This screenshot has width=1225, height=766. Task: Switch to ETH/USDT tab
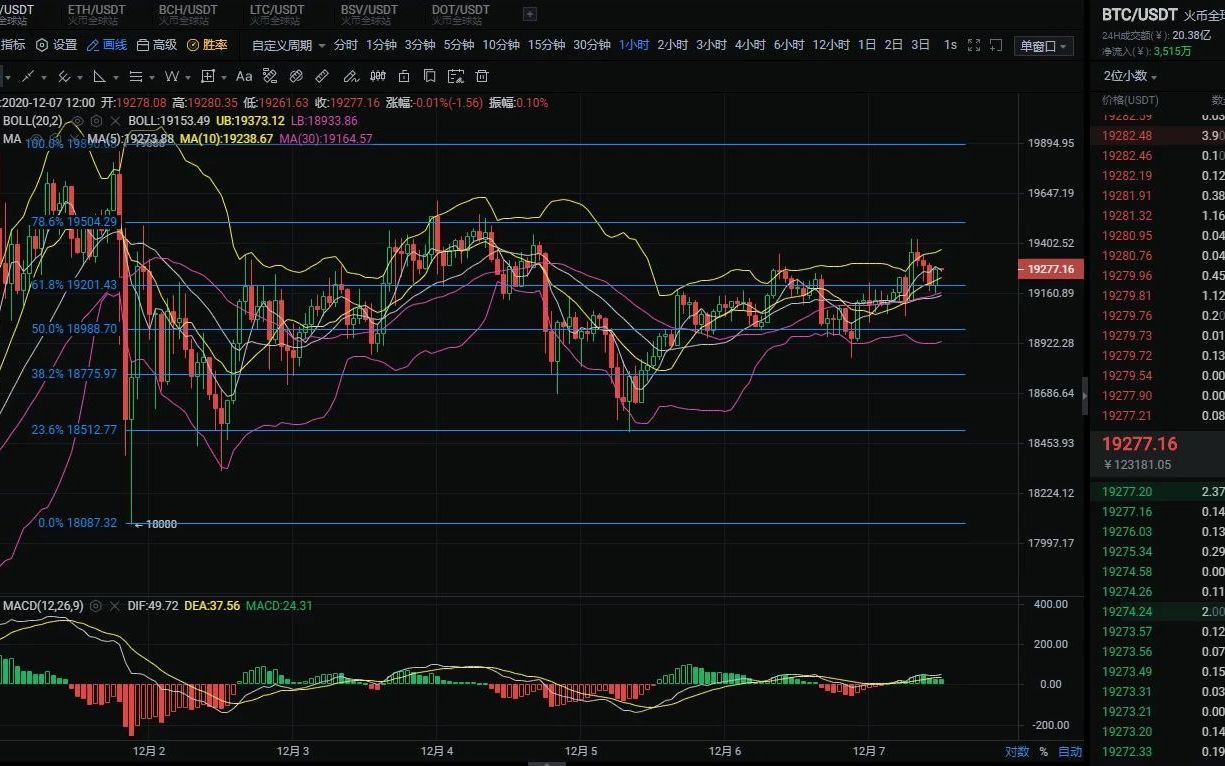pyautogui.click(x=96, y=14)
